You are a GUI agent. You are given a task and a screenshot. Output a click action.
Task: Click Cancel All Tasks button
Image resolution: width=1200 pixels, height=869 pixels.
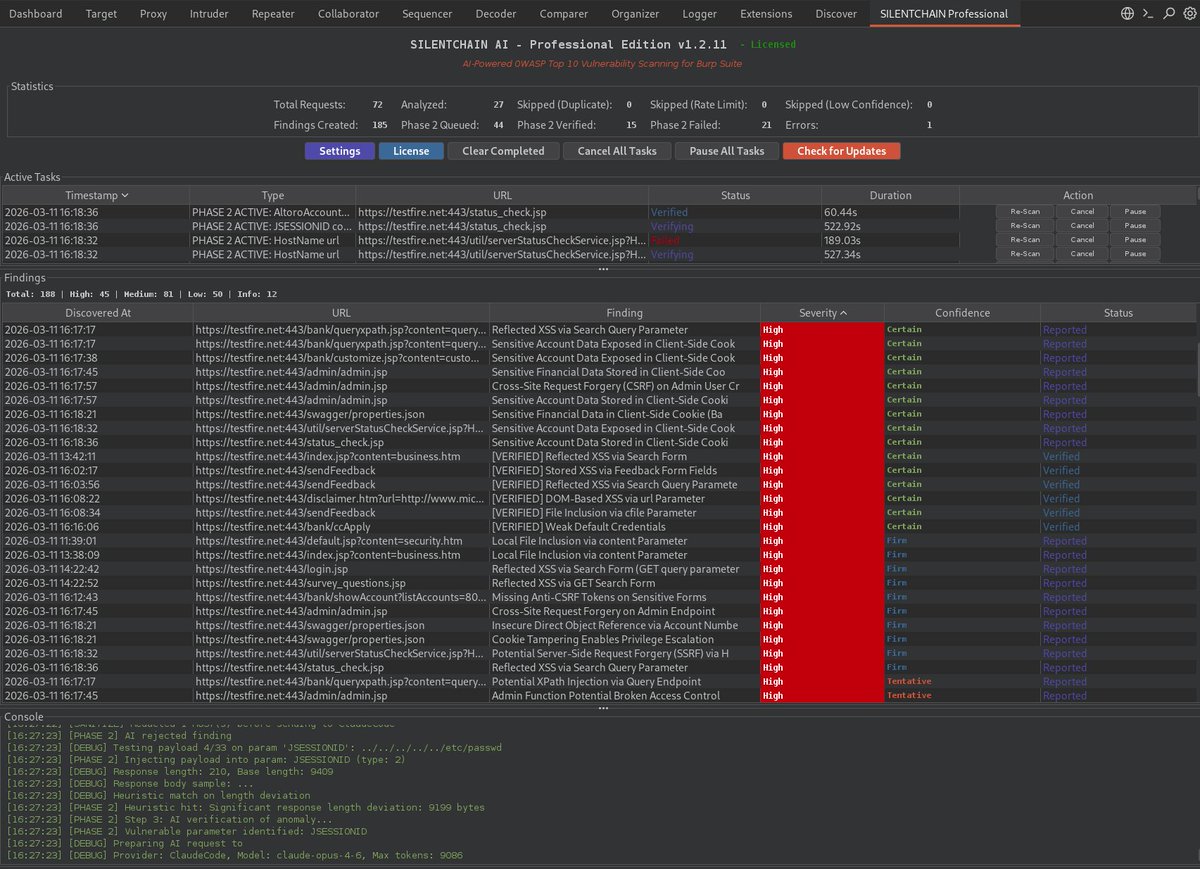coord(617,151)
